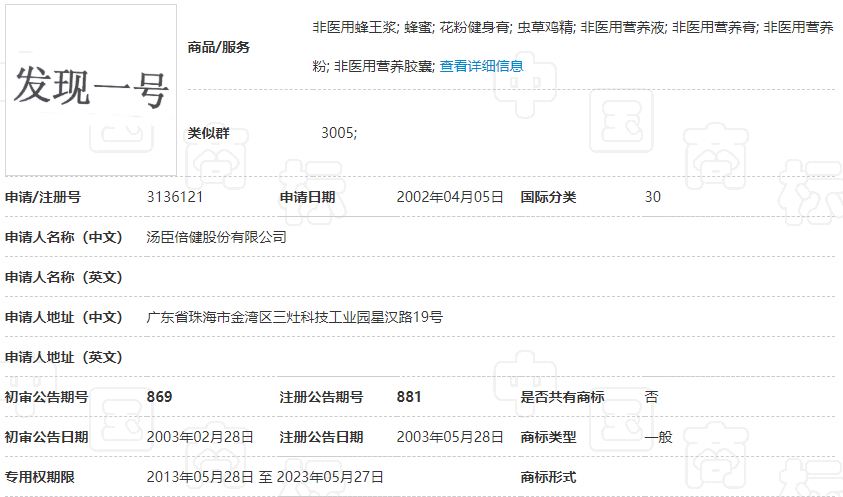Click the 类似群 label
Image resolution: width=843 pixels, height=497 pixels.
[x=208, y=133]
